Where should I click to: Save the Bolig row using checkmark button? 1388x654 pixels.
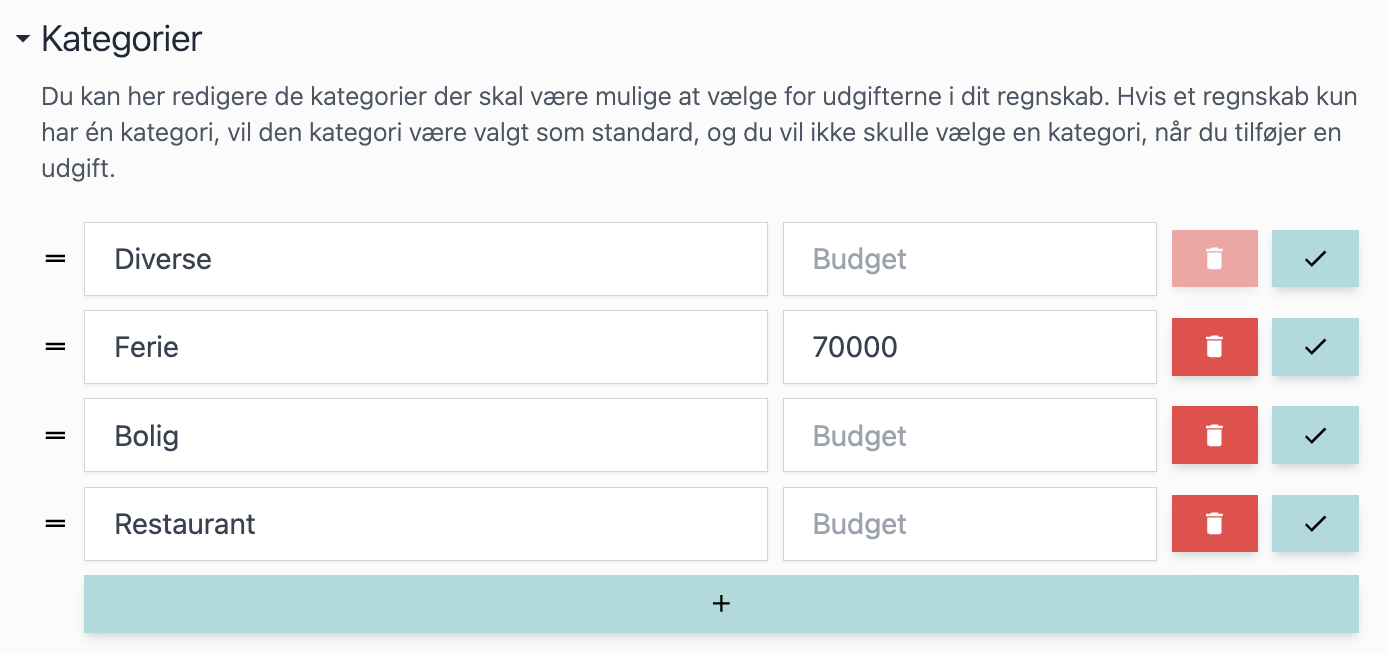click(1315, 435)
